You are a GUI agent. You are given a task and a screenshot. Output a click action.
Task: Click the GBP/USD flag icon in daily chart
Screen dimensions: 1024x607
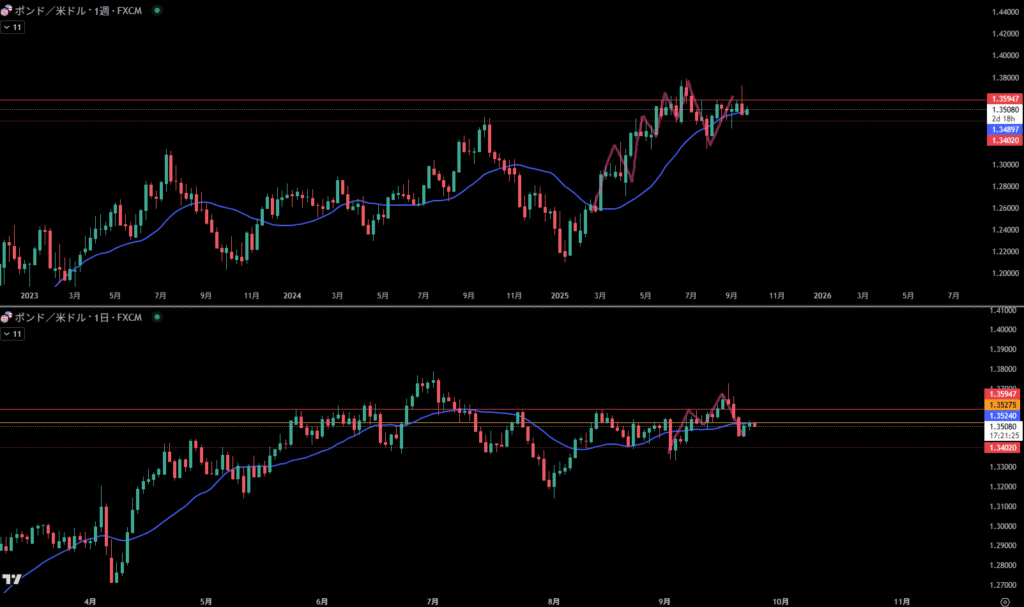point(7,317)
